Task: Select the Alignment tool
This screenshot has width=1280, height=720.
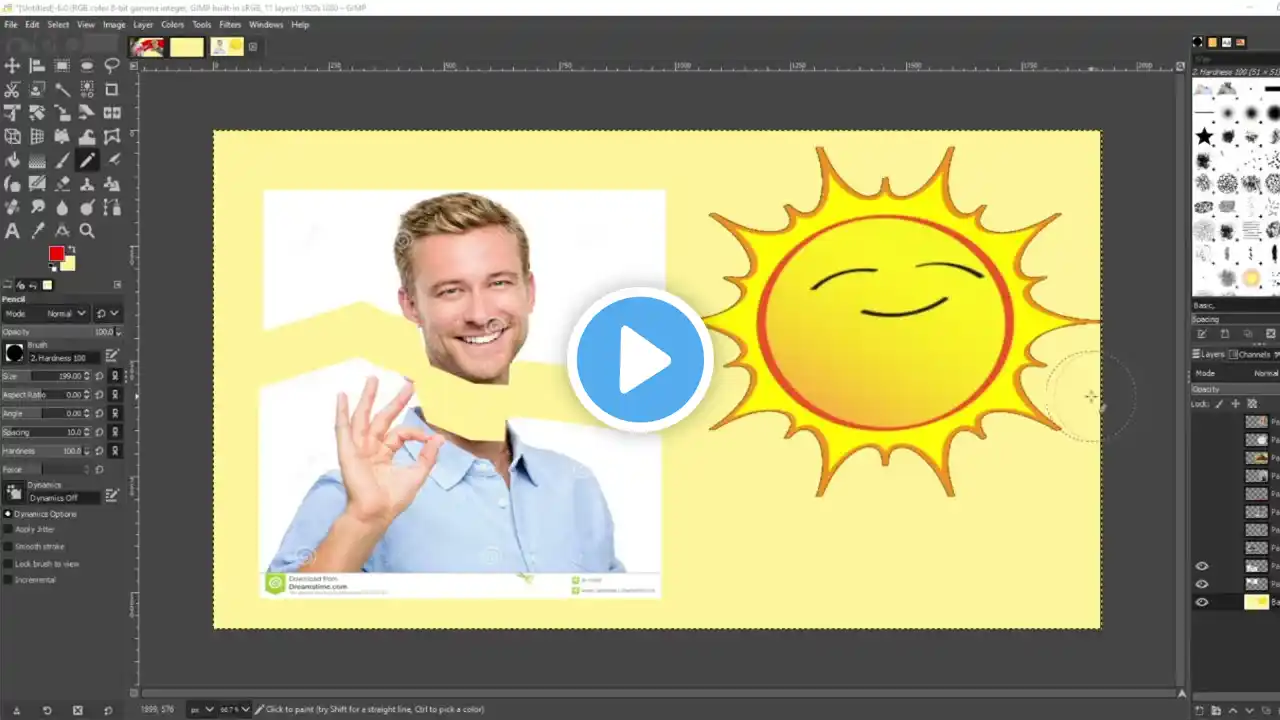Action: (x=37, y=66)
